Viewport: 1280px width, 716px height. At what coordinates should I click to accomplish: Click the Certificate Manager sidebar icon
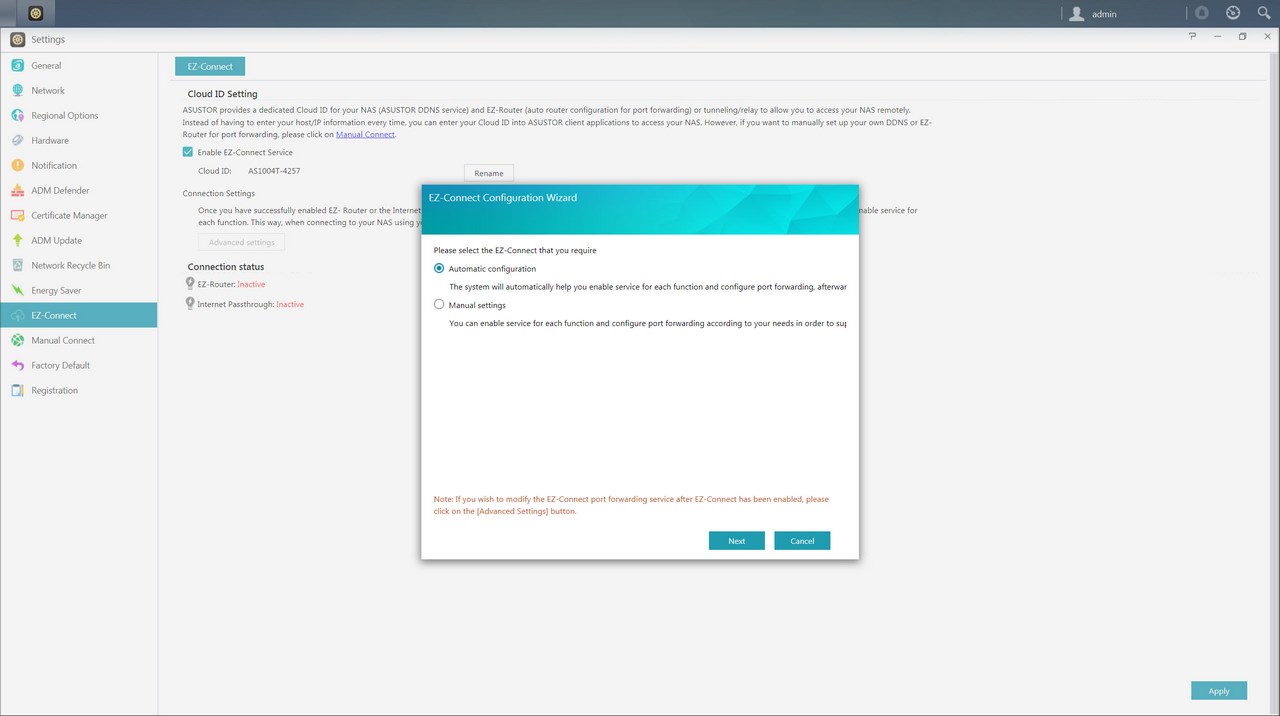pyautogui.click(x=17, y=215)
